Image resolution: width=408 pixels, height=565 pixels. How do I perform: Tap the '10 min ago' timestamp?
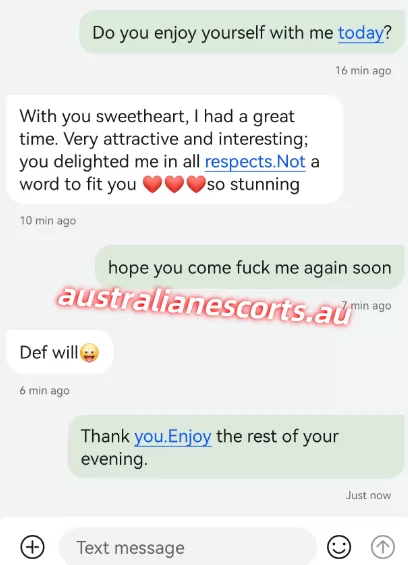[48, 221]
